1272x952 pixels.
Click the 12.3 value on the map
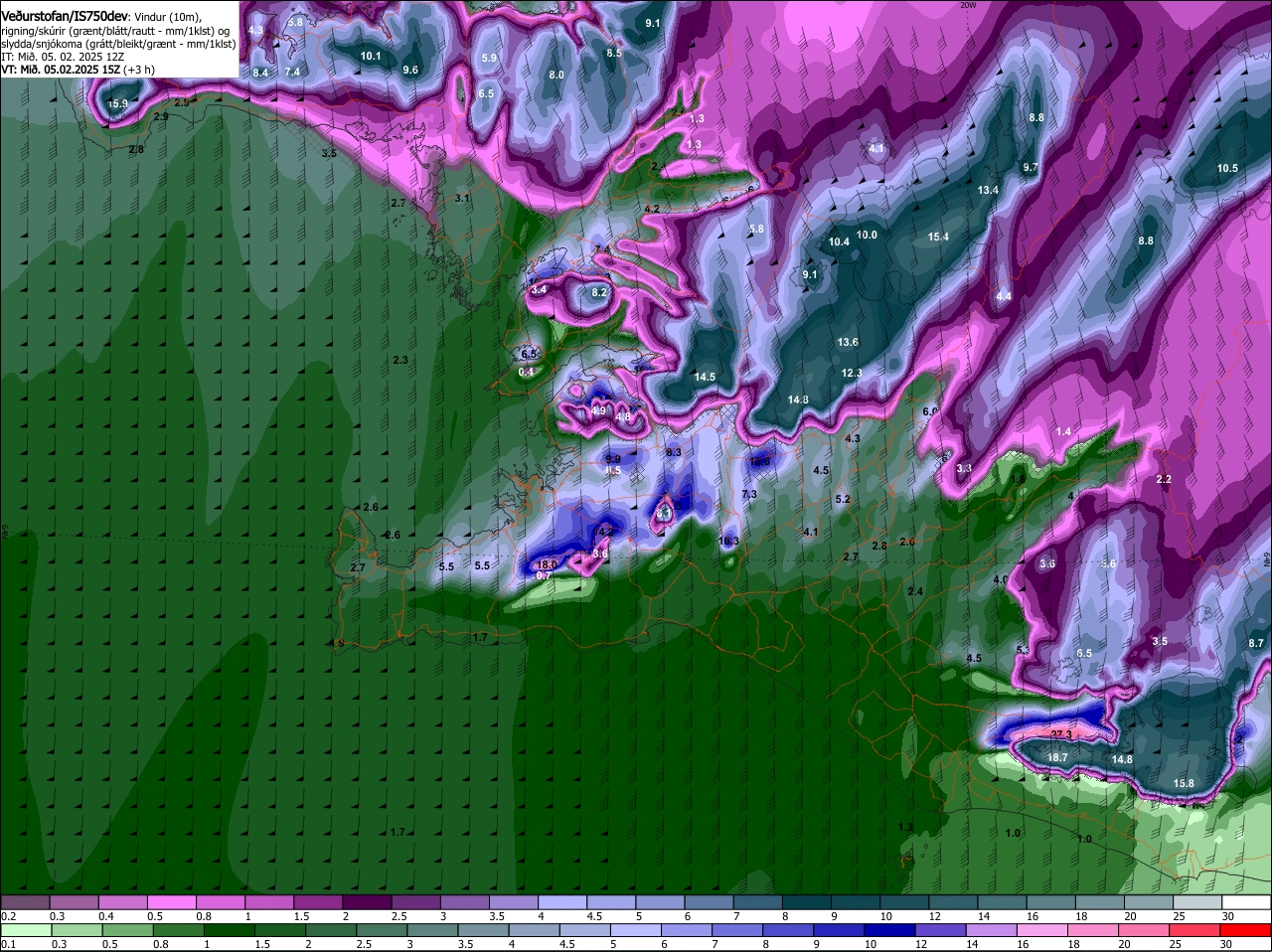[852, 373]
